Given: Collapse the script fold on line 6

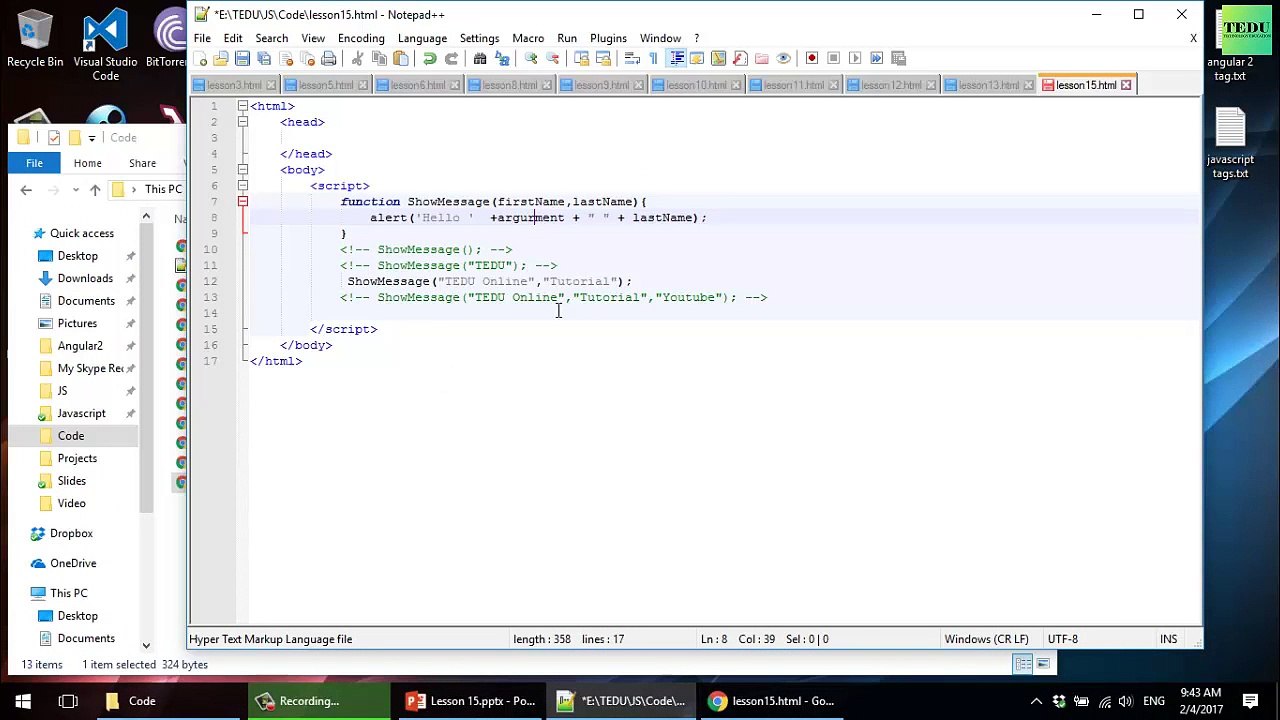Looking at the screenshot, I should pyautogui.click(x=242, y=186).
